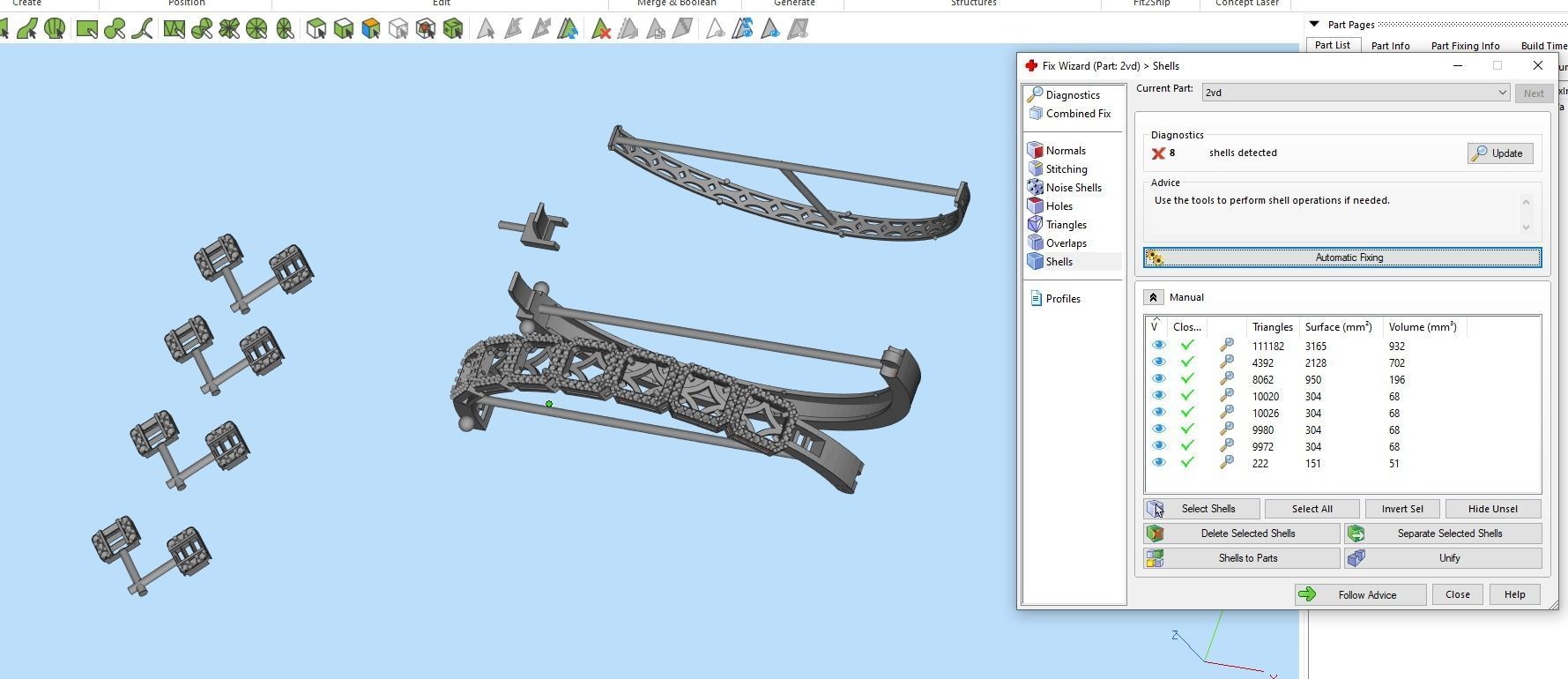Viewport: 1568px width, 679px height.
Task: Zoom to shell with 8062 triangles
Action: (1226, 379)
